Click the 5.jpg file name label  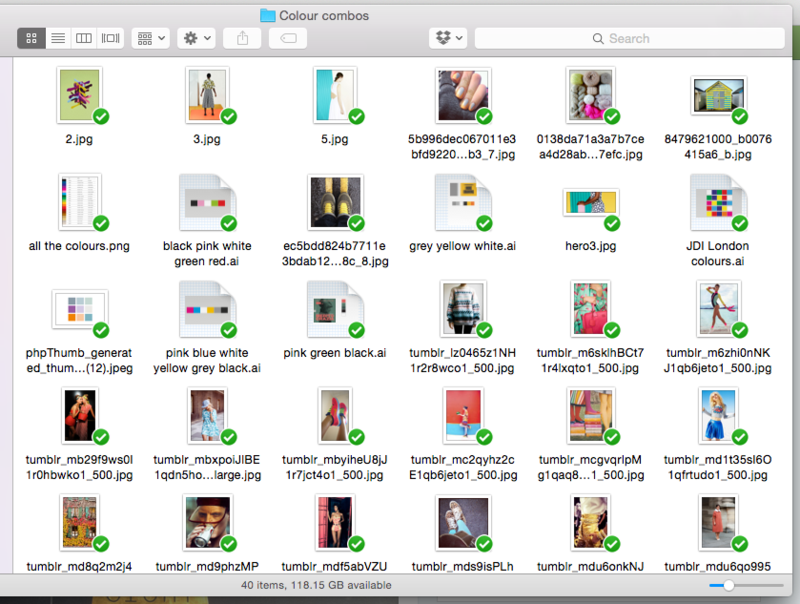point(334,139)
